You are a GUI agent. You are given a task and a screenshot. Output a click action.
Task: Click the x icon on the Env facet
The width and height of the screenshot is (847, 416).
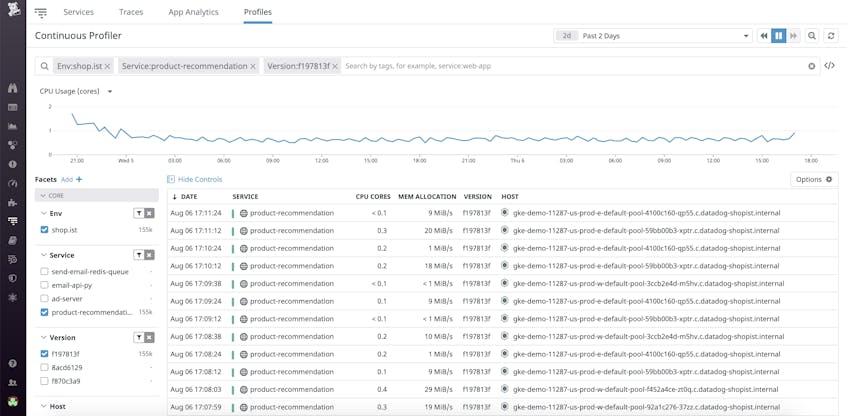coord(150,213)
